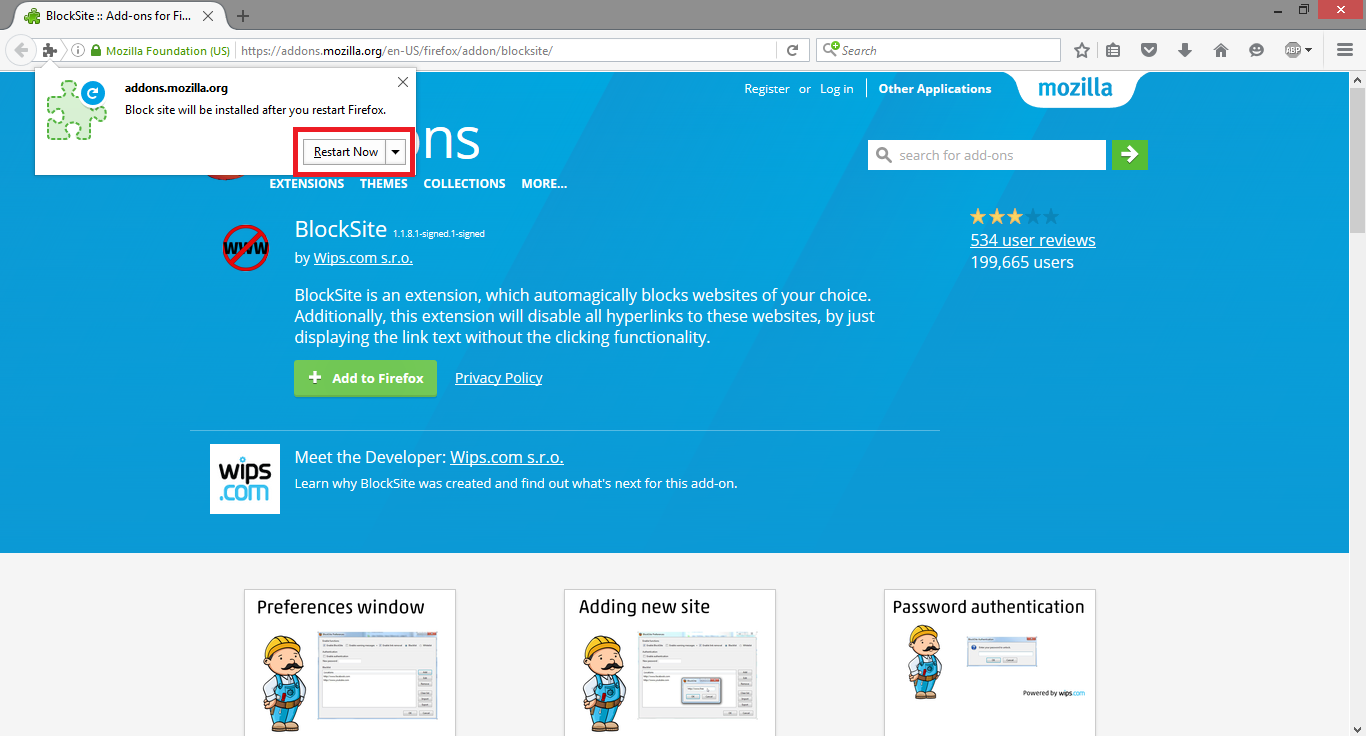Open a new tab with plus icon
Viewport: 1366px width, 736px height.
click(243, 16)
